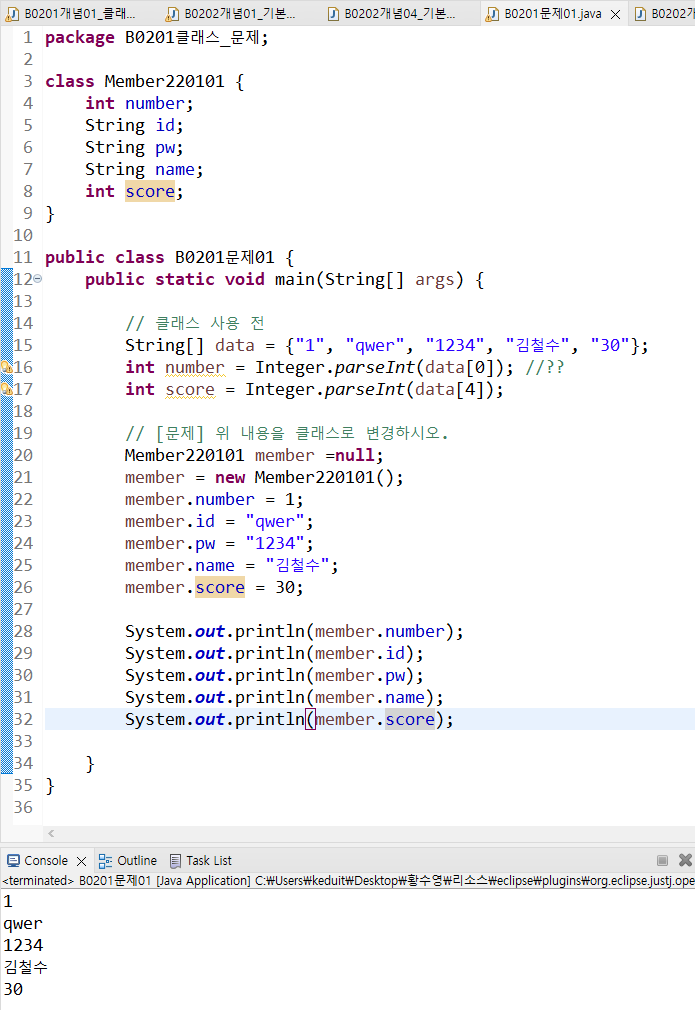Viewport: 695px width, 1010px height.
Task: Activate the B0201문제01.java editor tab
Action: click(x=553, y=14)
